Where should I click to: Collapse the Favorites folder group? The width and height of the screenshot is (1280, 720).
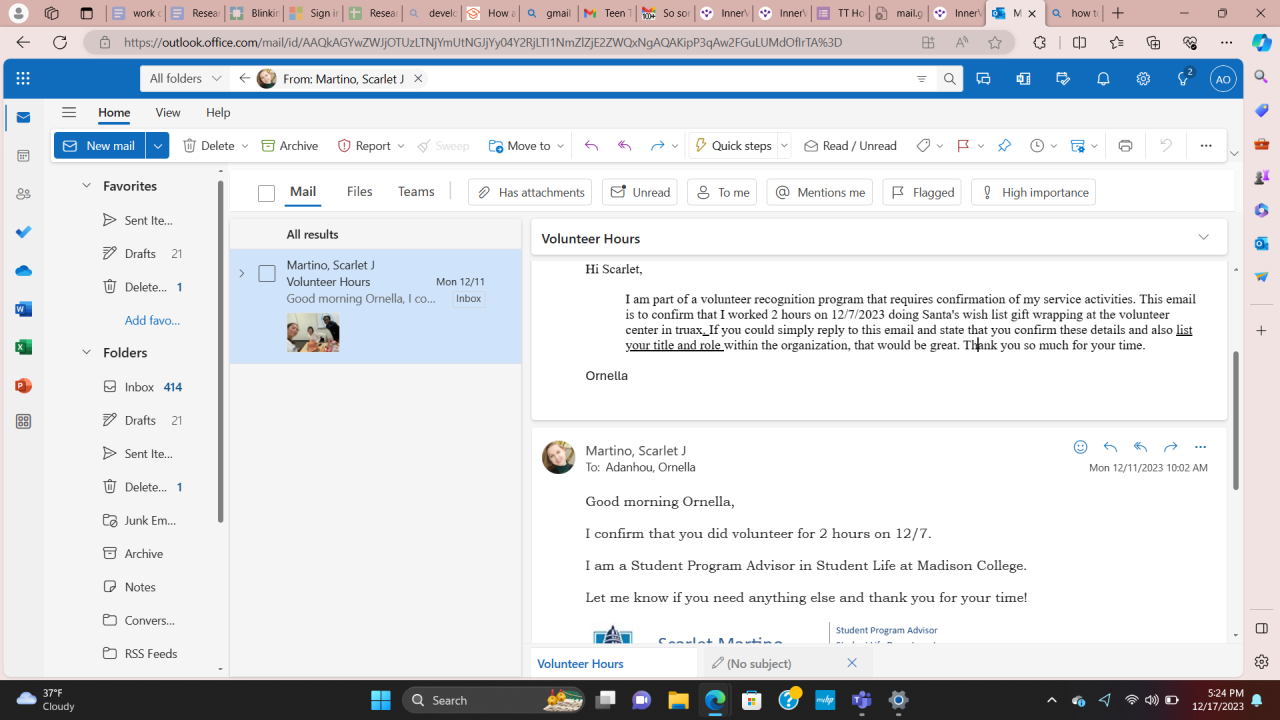pyautogui.click(x=86, y=186)
